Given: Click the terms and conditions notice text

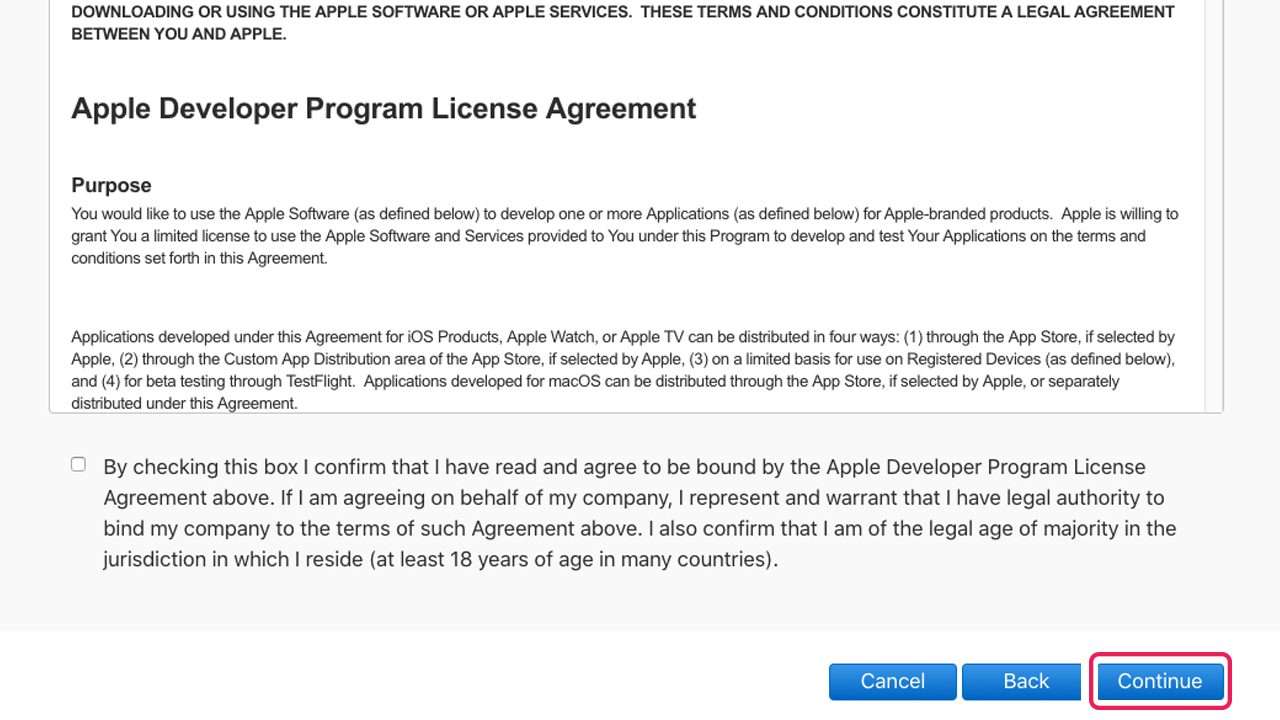Looking at the screenshot, I should 620,22.
